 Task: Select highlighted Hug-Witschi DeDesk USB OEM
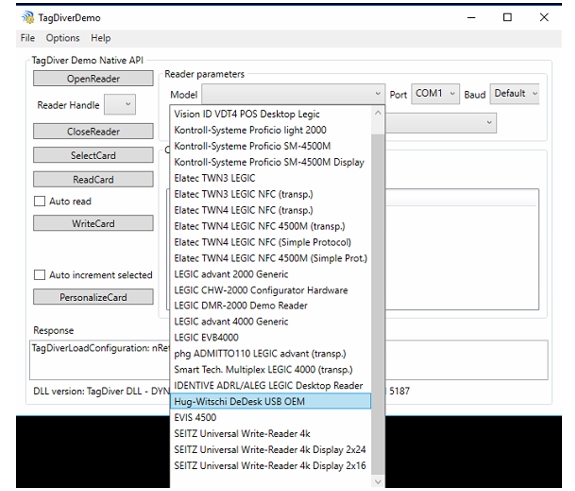pos(271,401)
